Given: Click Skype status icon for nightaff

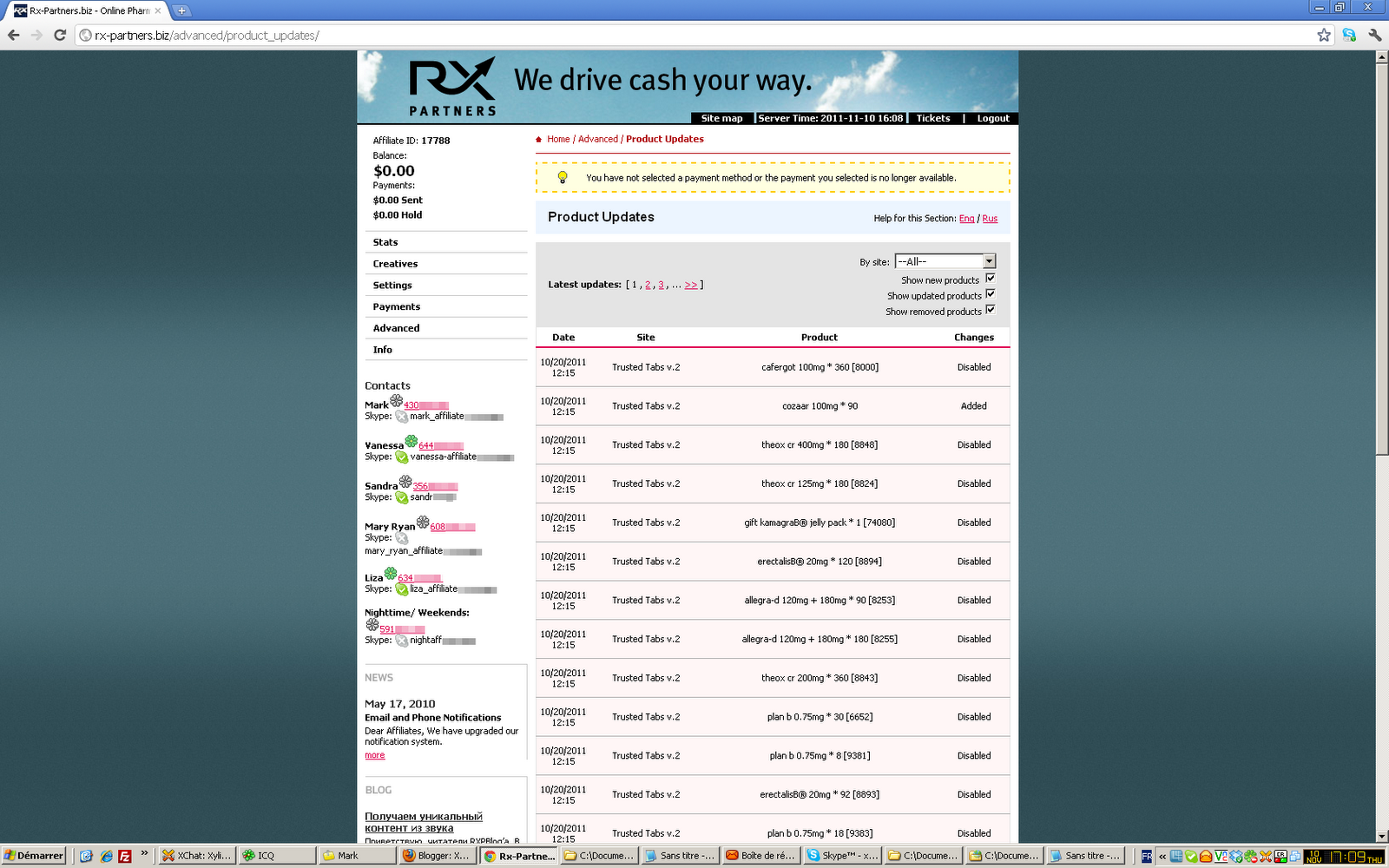Looking at the screenshot, I should point(402,641).
